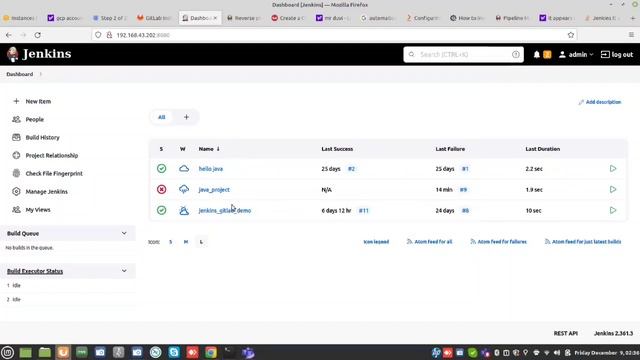This screenshot has height=360, width=640.
Task: Open the java_project job
Action: click(214, 190)
